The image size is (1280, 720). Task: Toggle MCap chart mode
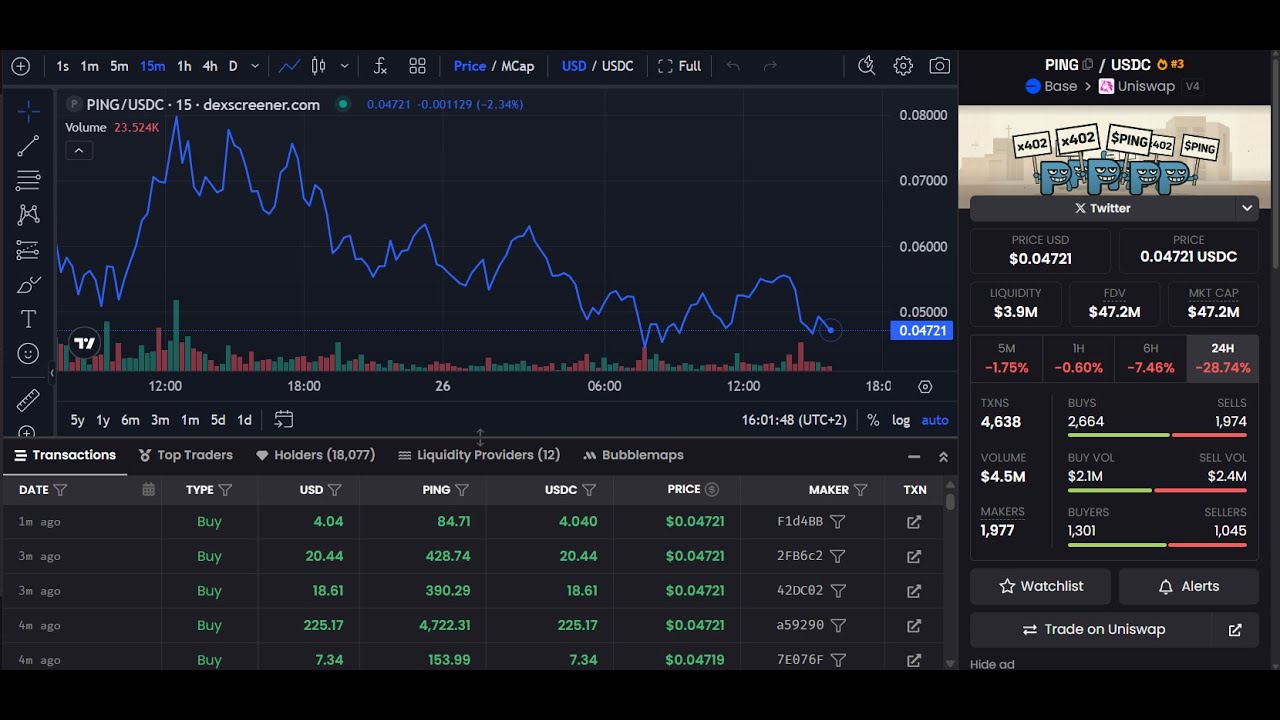(518, 66)
